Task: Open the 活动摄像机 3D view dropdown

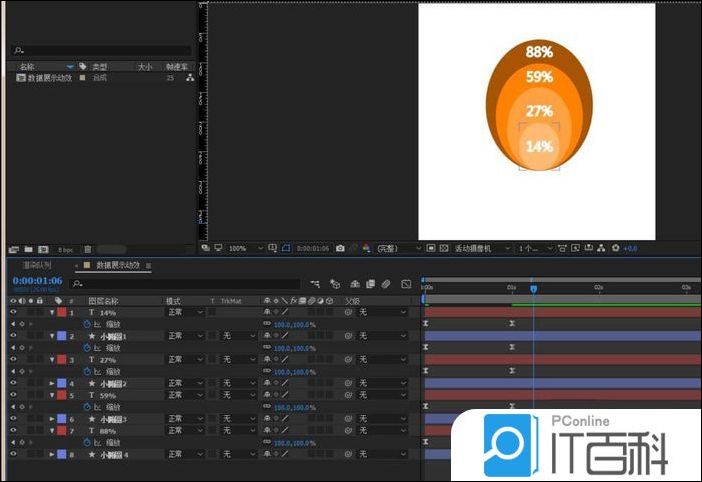Action: click(x=482, y=248)
